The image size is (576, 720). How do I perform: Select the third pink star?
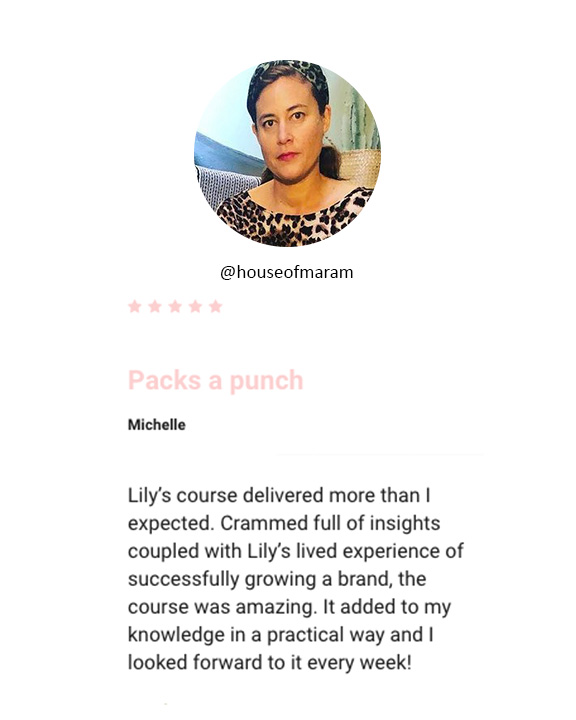click(x=175, y=306)
